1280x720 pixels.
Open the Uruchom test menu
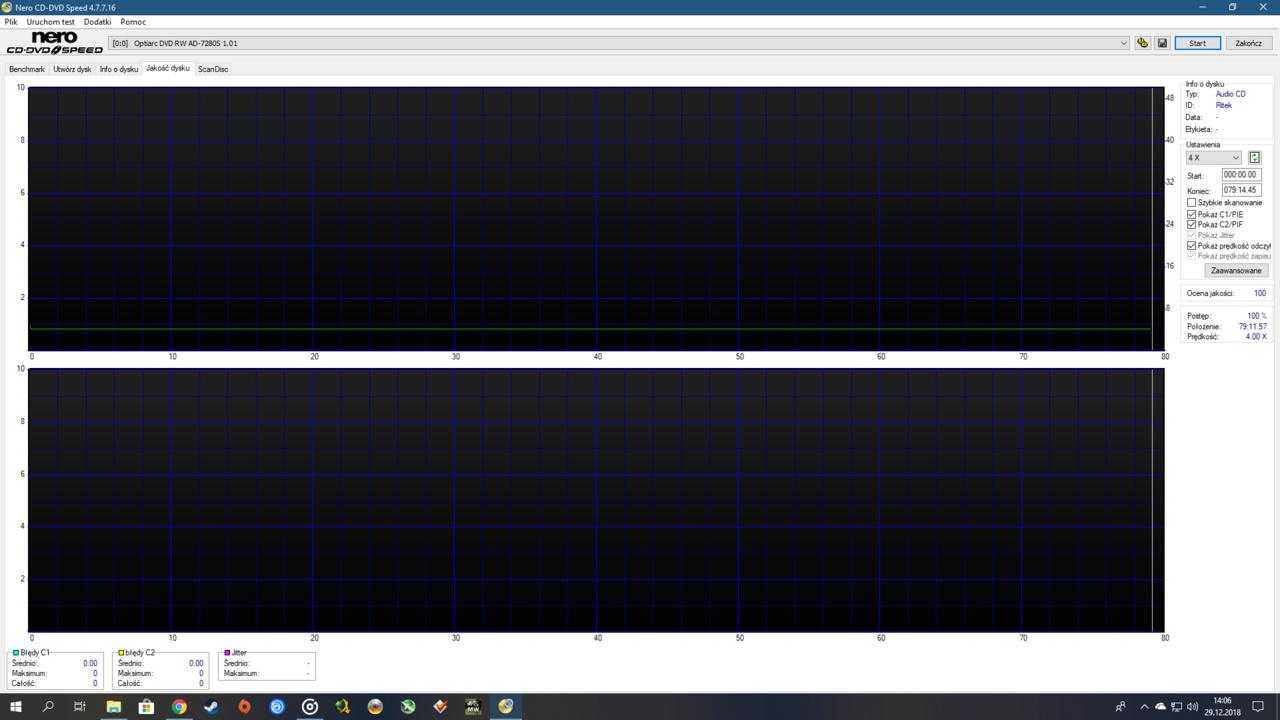click(x=50, y=21)
